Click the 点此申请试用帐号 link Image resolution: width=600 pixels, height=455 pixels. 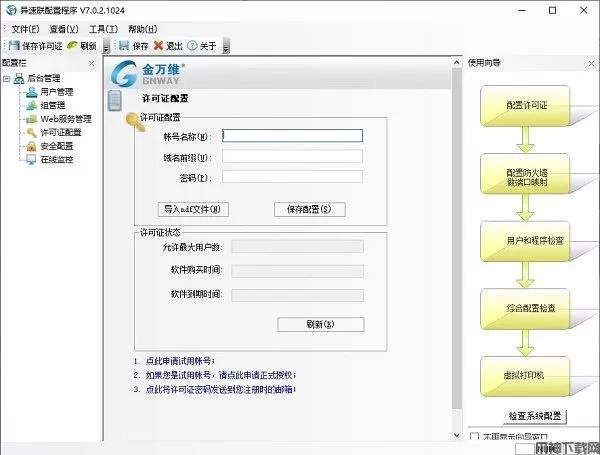point(180,361)
